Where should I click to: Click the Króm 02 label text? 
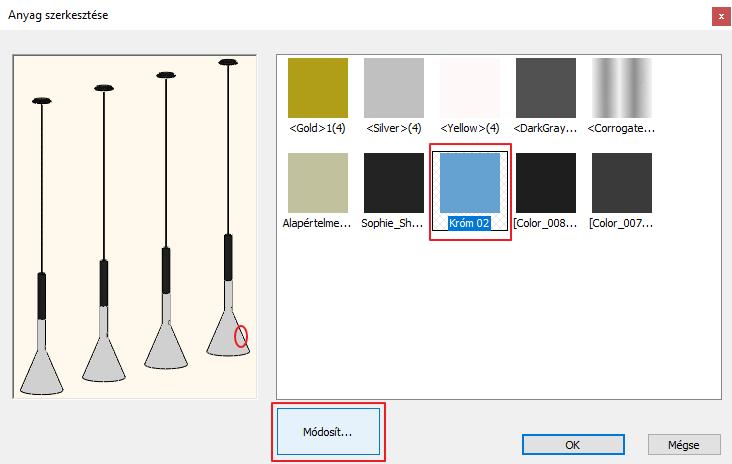(469, 223)
